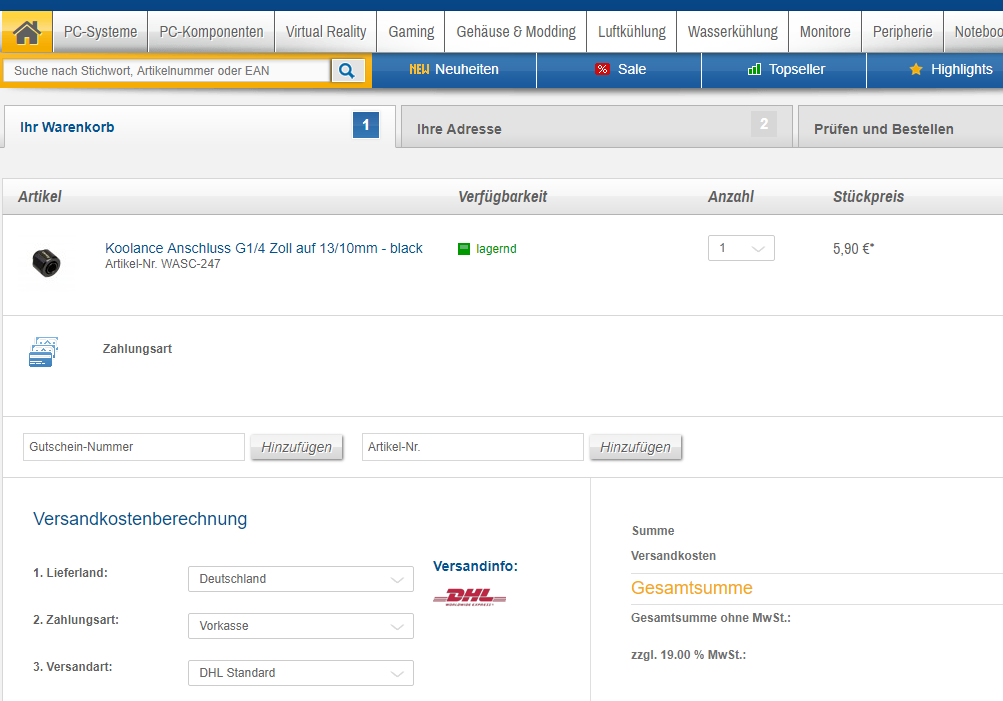Click the Stückpreis column header

(x=868, y=196)
